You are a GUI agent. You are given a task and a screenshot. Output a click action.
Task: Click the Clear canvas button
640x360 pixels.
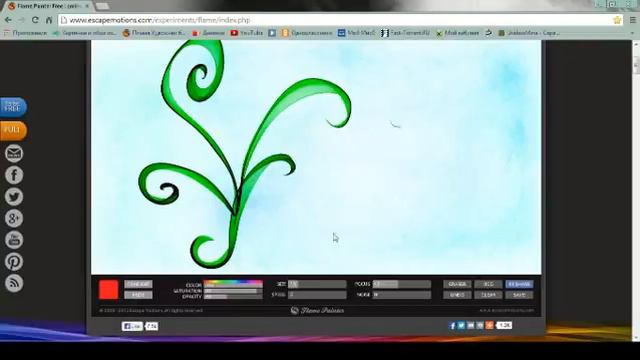coord(488,295)
